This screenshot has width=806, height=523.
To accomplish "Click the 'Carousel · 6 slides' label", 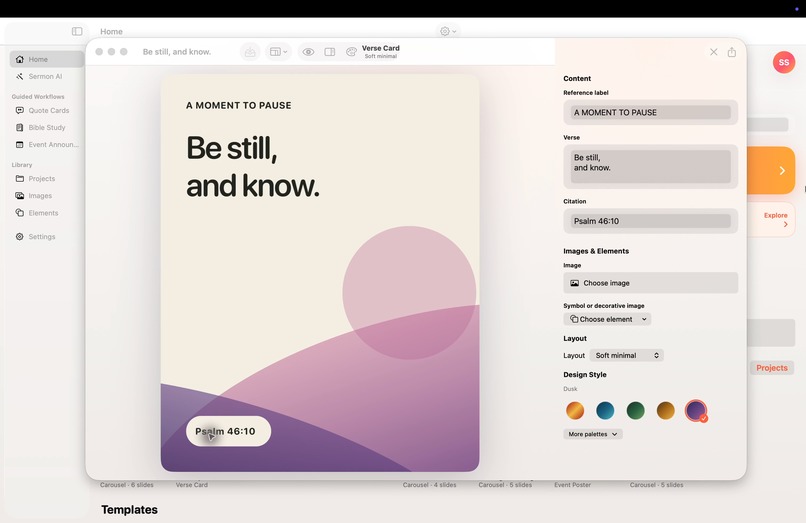I will tap(126, 484).
